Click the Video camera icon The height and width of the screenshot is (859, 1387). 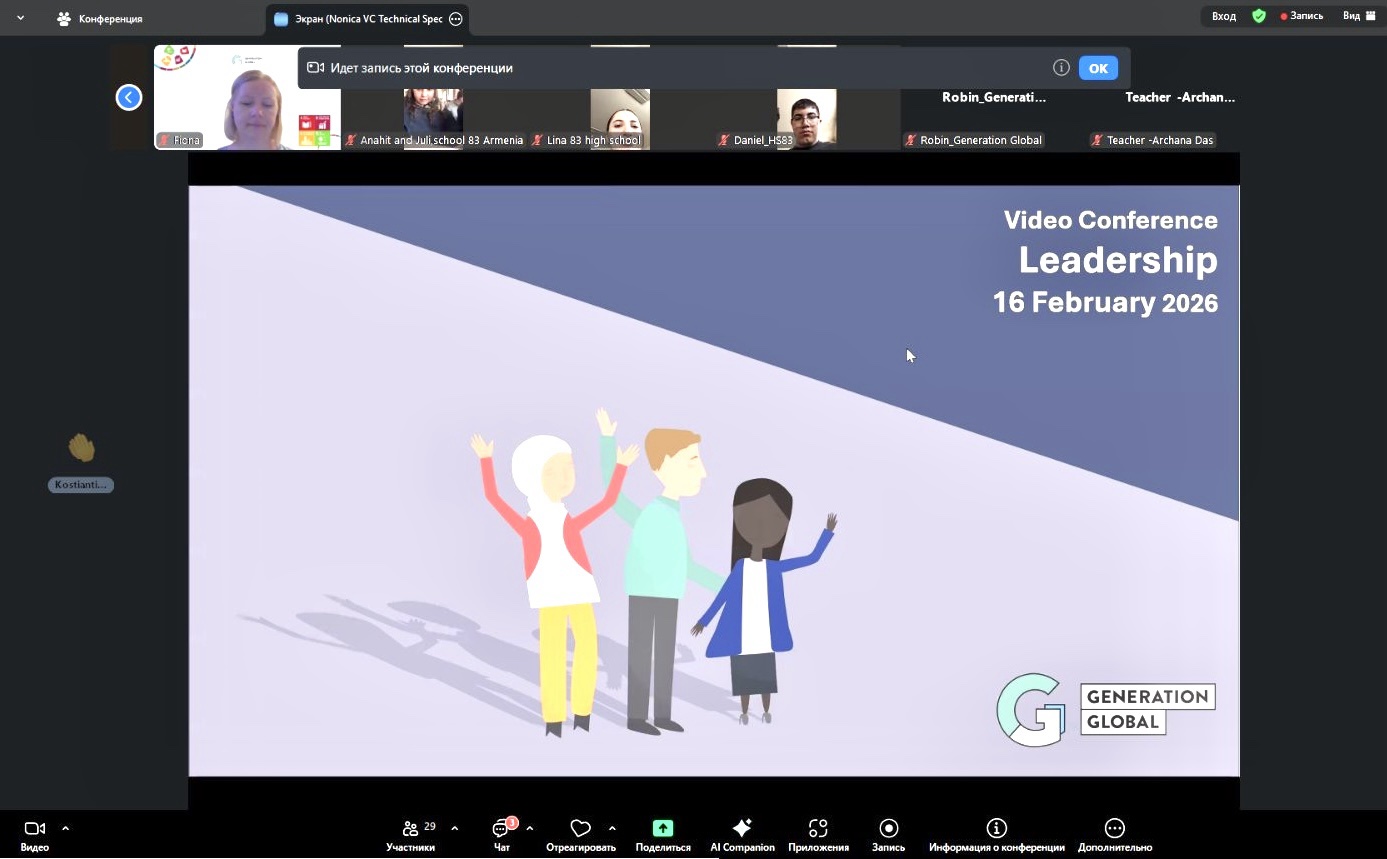click(x=34, y=829)
